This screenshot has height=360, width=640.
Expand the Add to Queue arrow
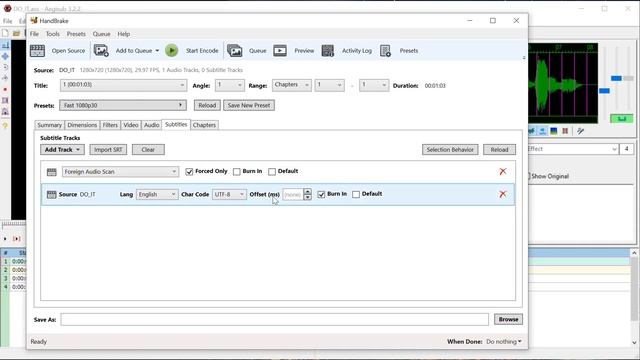[x=157, y=51]
